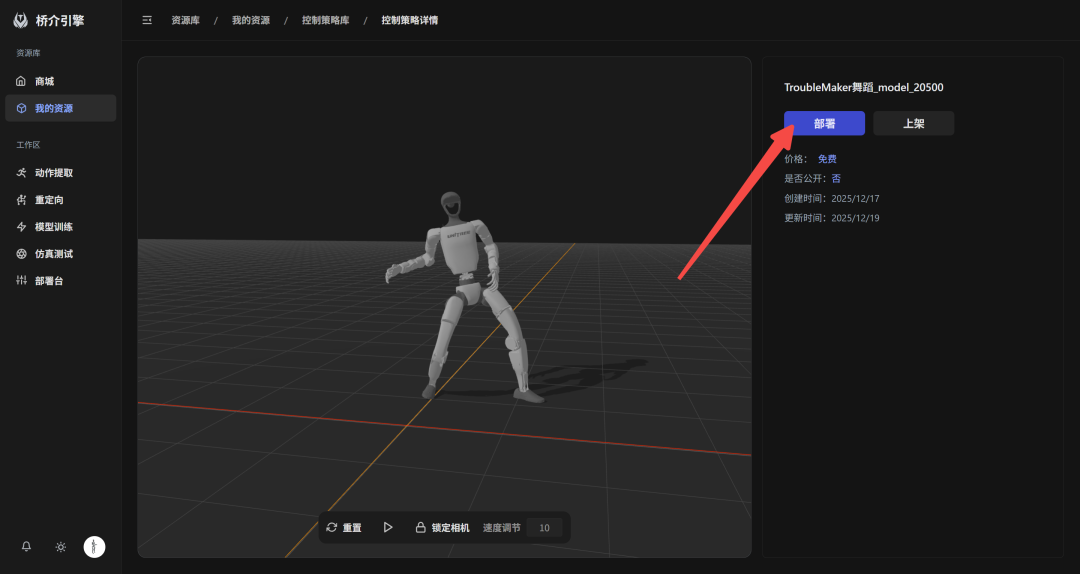Click the 上架 button
Viewport: 1080px width, 574px height.
(913, 123)
